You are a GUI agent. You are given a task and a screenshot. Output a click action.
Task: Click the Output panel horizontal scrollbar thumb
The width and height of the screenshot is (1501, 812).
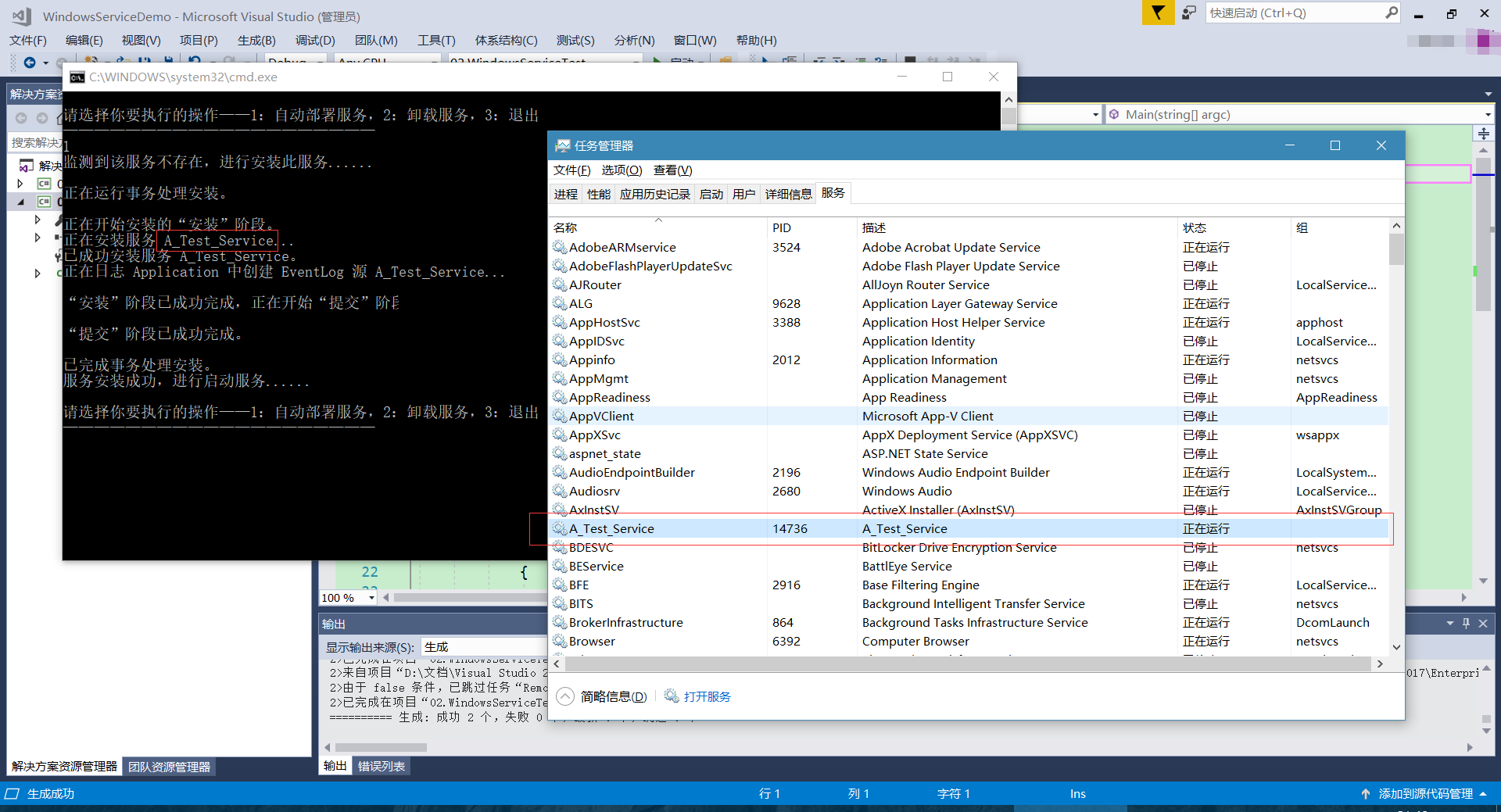[x=382, y=746]
